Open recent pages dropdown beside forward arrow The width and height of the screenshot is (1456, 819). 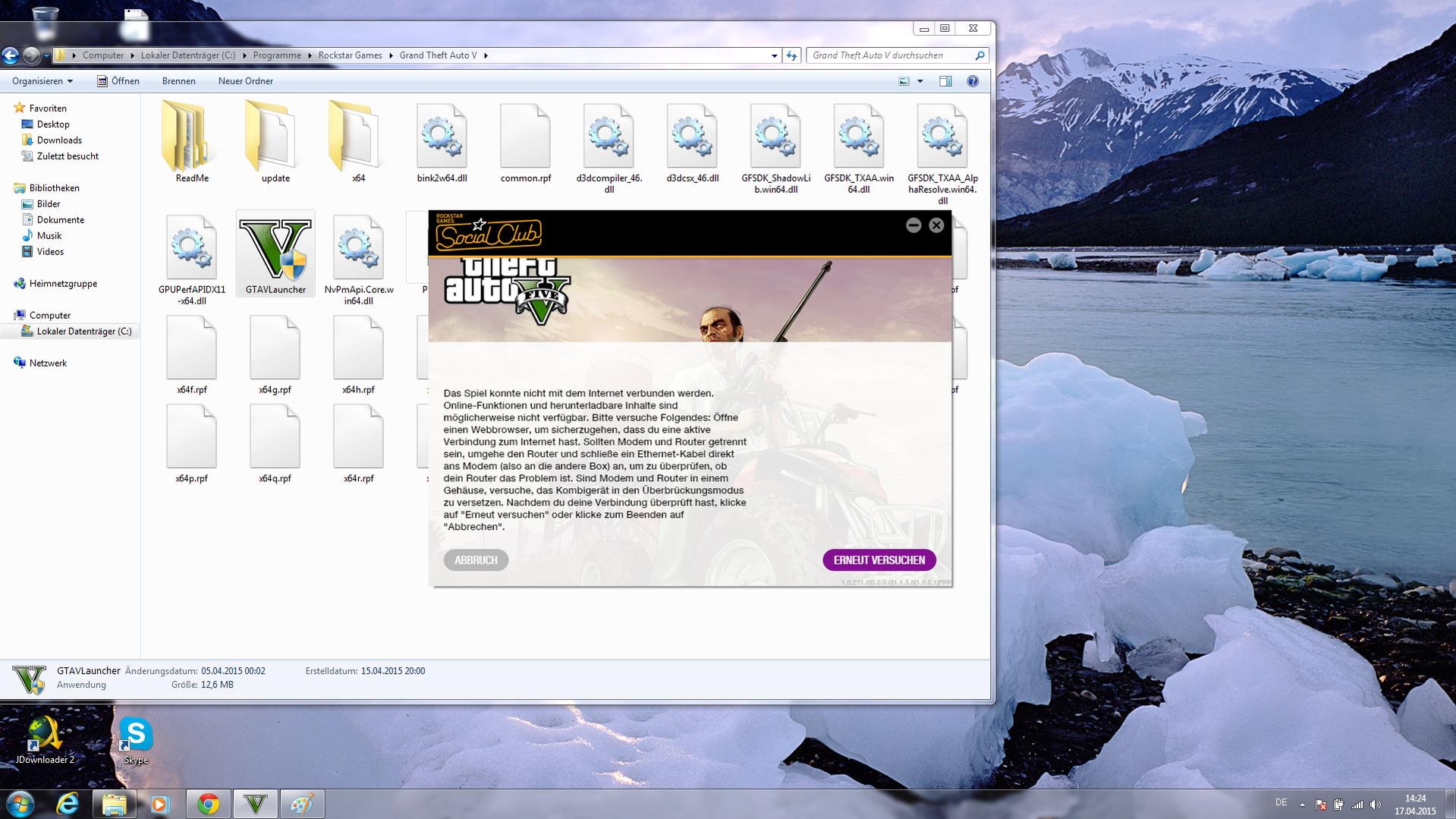46,55
